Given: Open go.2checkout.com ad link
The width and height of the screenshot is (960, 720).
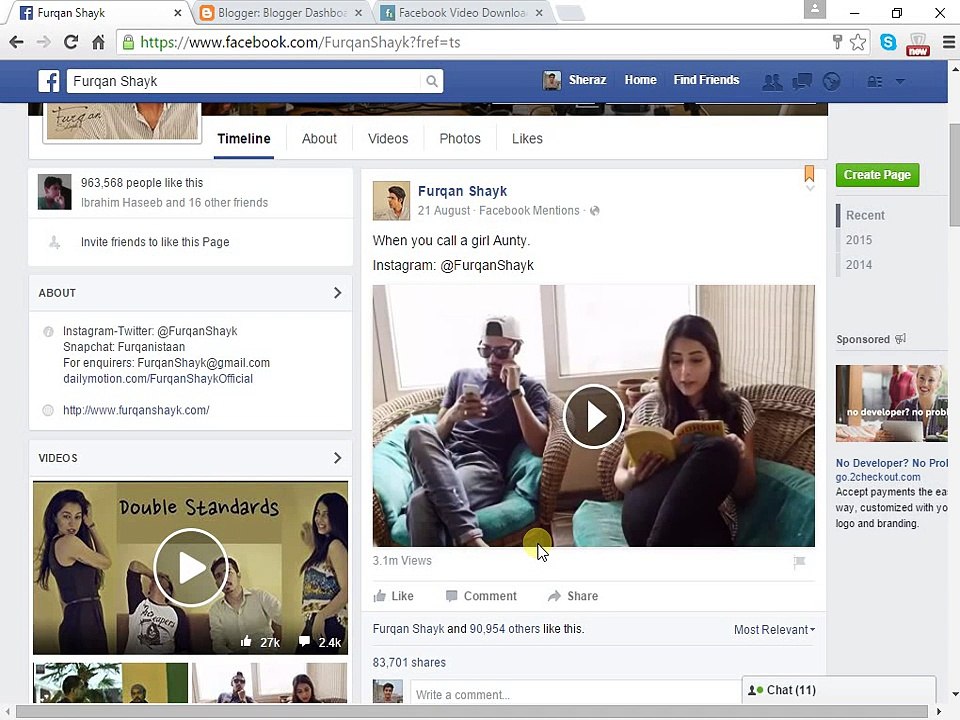Looking at the screenshot, I should pyautogui.click(x=877, y=478).
